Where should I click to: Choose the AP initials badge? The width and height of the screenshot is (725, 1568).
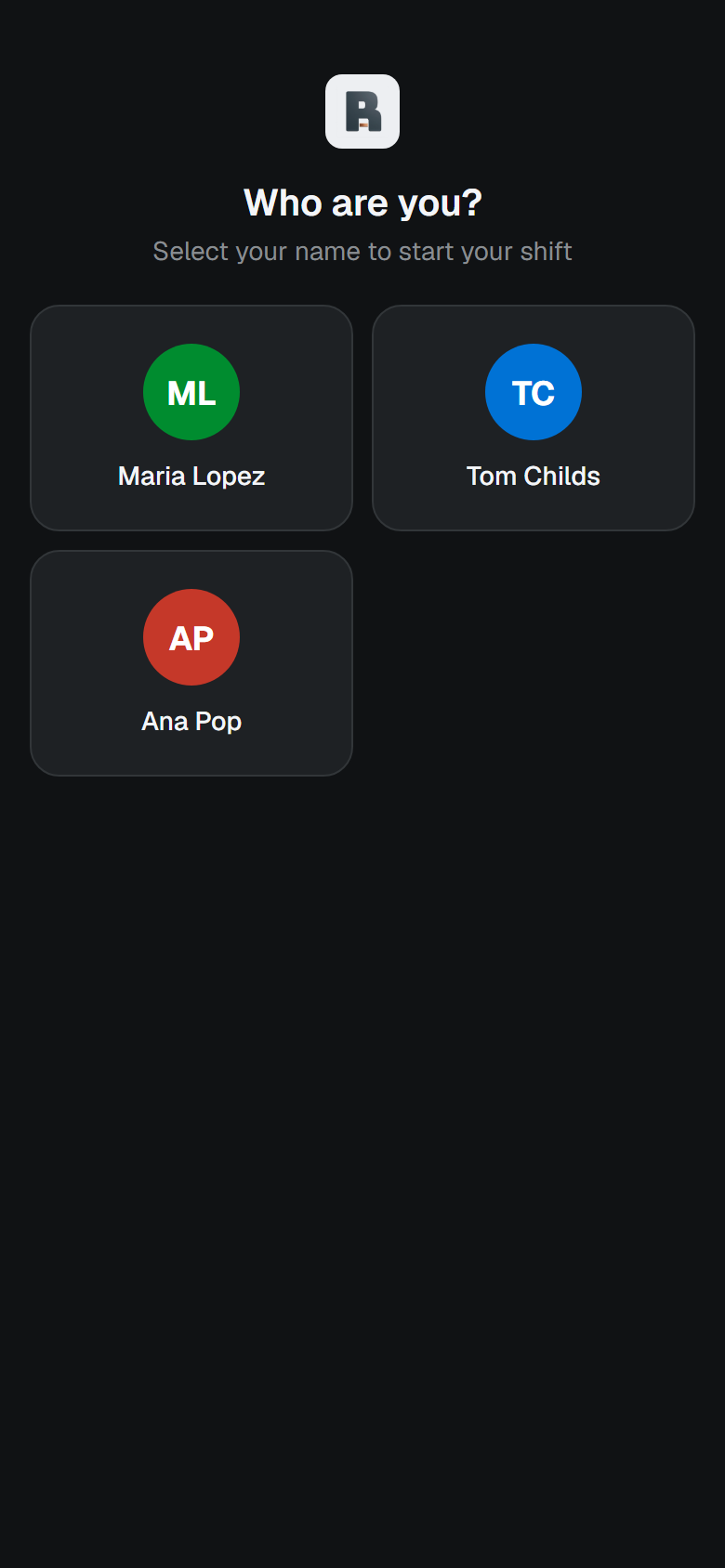[191, 637]
